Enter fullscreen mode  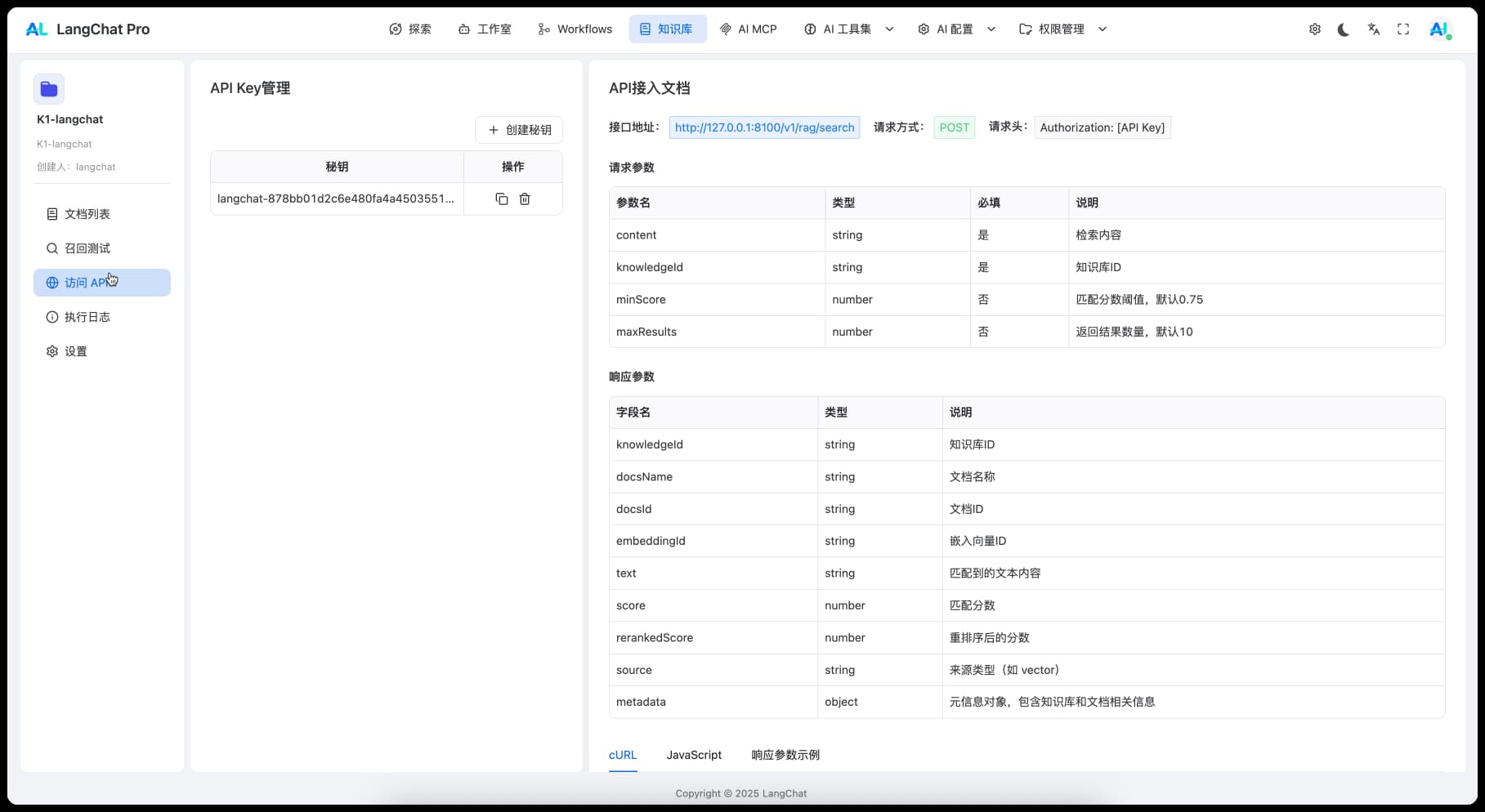pyautogui.click(x=1403, y=29)
